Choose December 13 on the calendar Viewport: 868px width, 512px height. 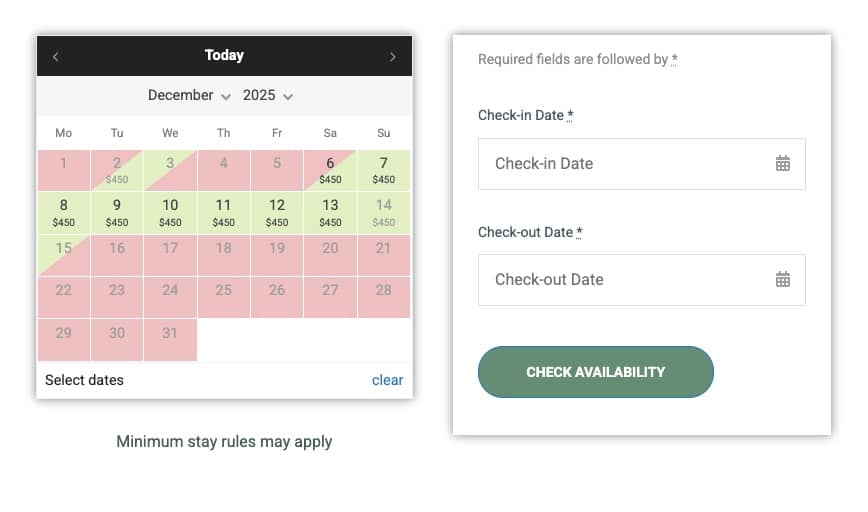click(x=330, y=212)
